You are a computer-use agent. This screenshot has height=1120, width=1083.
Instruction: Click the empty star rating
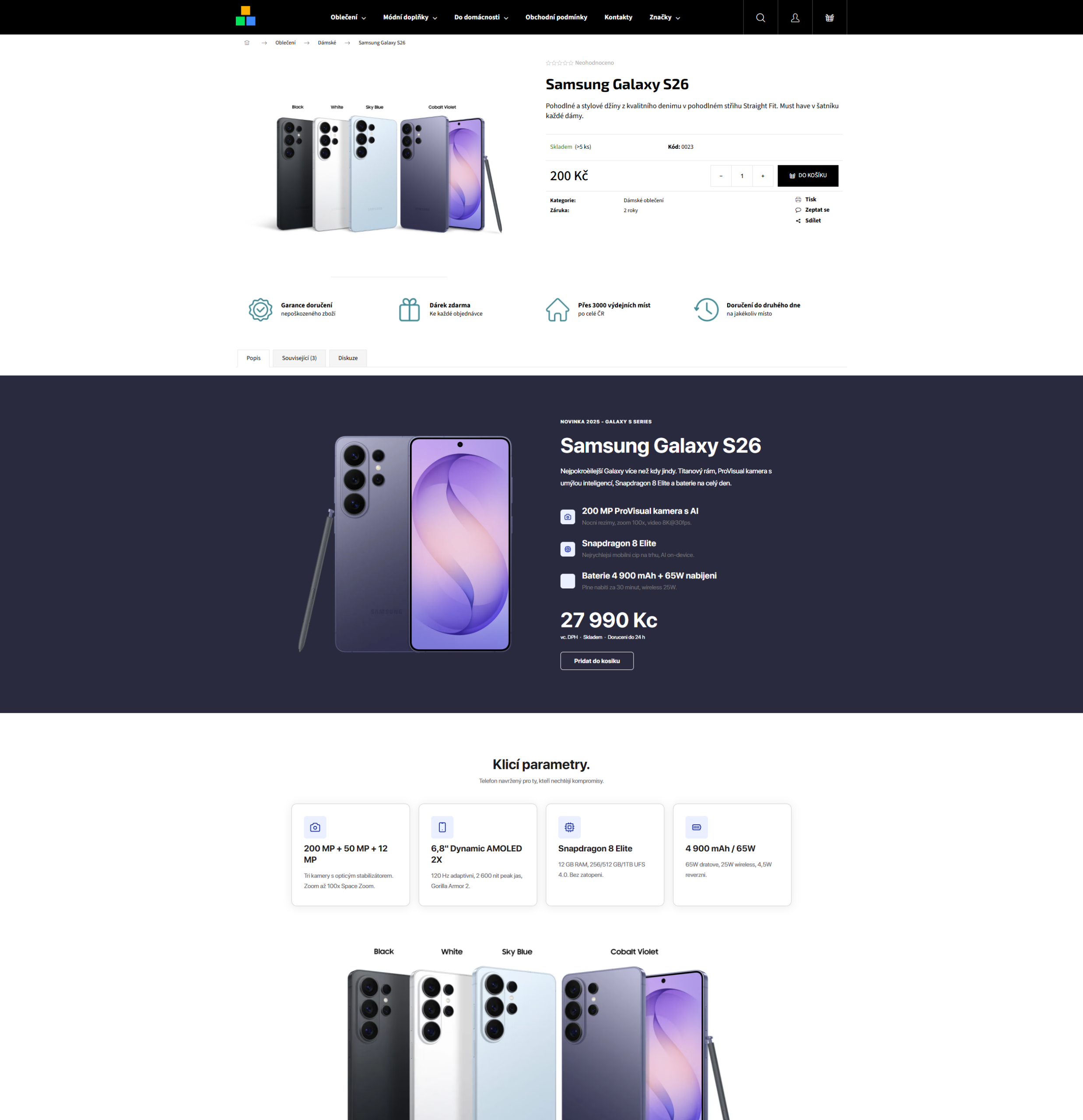(559, 63)
